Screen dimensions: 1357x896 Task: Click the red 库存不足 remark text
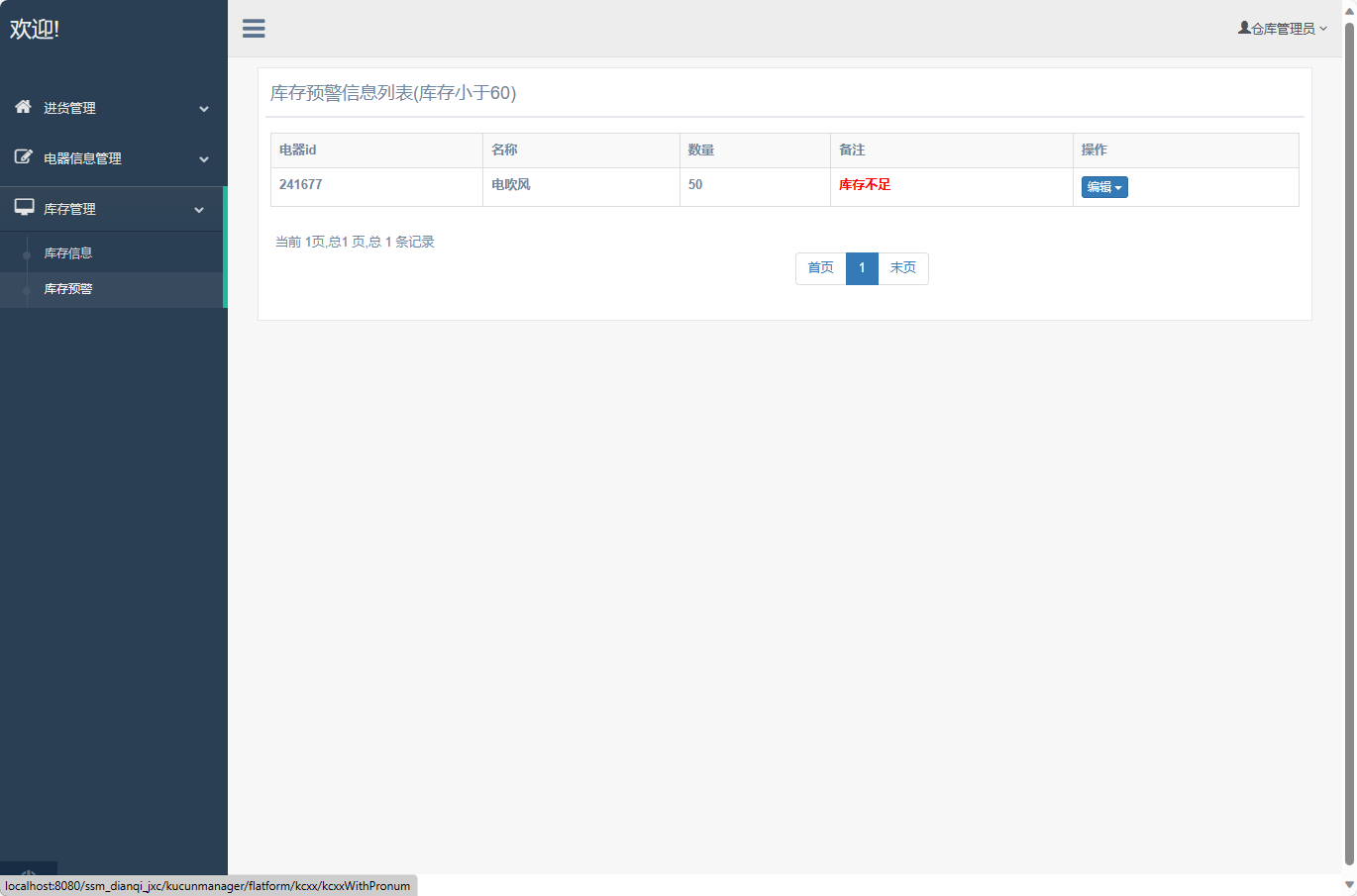pos(865,185)
